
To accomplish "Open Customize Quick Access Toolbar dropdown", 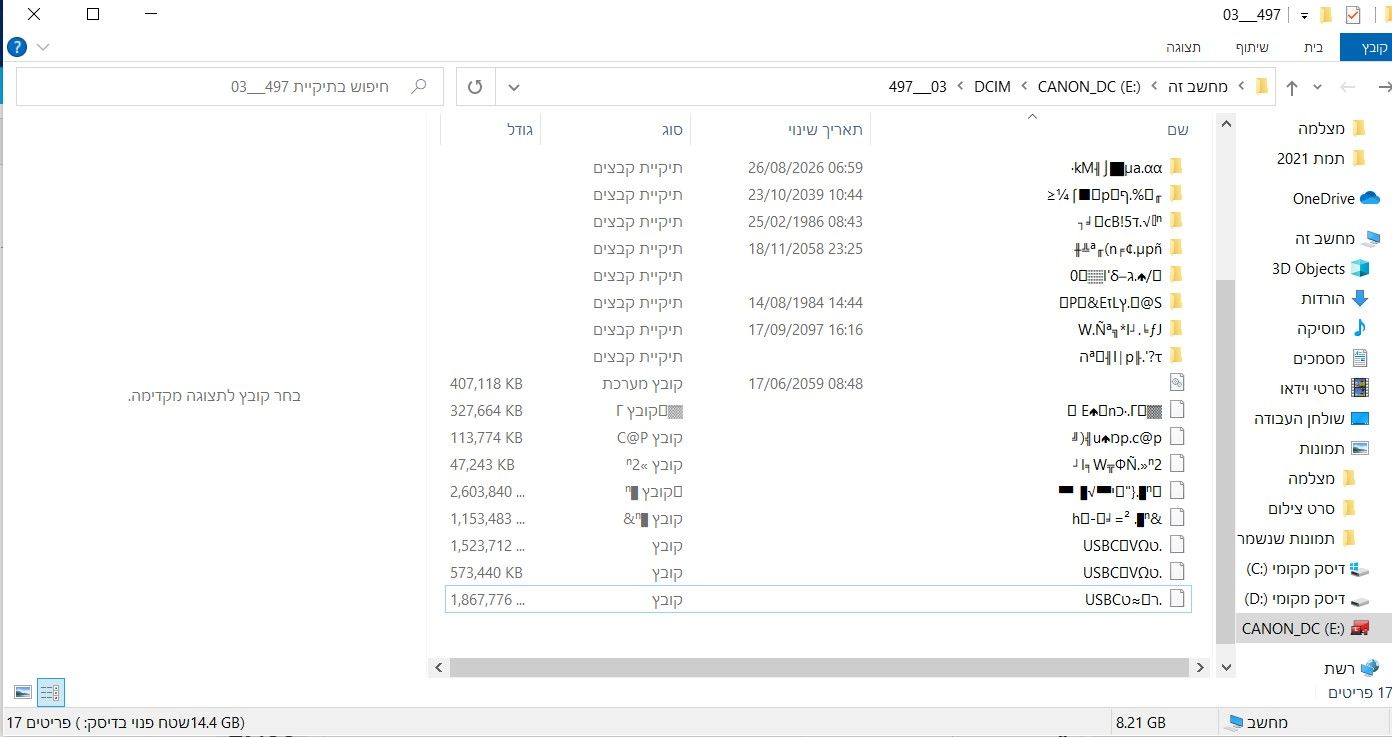I will tap(1304, 16).
